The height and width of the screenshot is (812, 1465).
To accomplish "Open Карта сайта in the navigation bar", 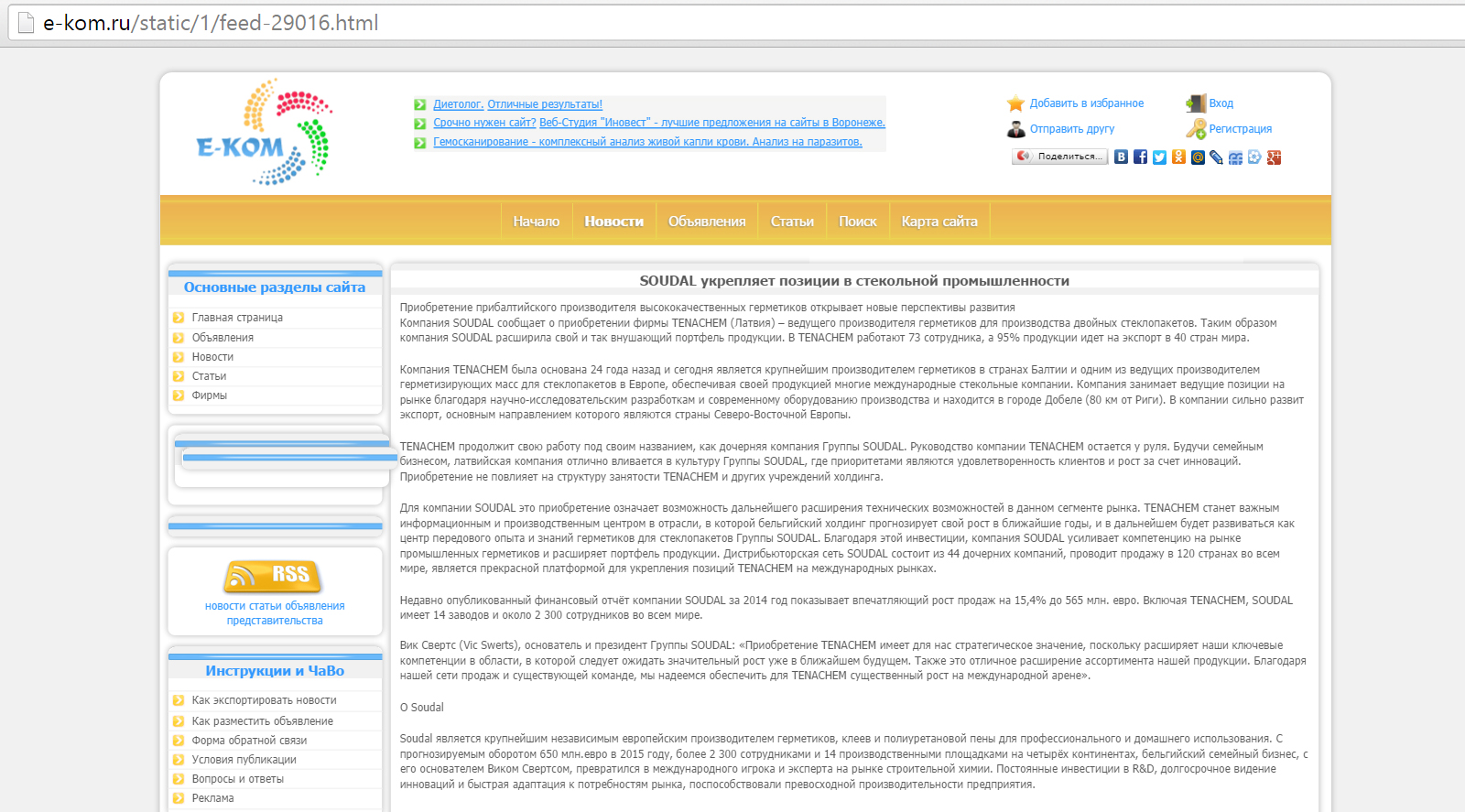I will coord(939,222).
